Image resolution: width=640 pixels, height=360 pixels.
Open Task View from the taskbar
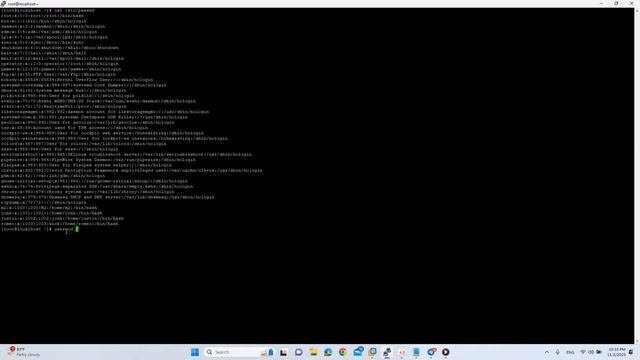click(283, 352)
